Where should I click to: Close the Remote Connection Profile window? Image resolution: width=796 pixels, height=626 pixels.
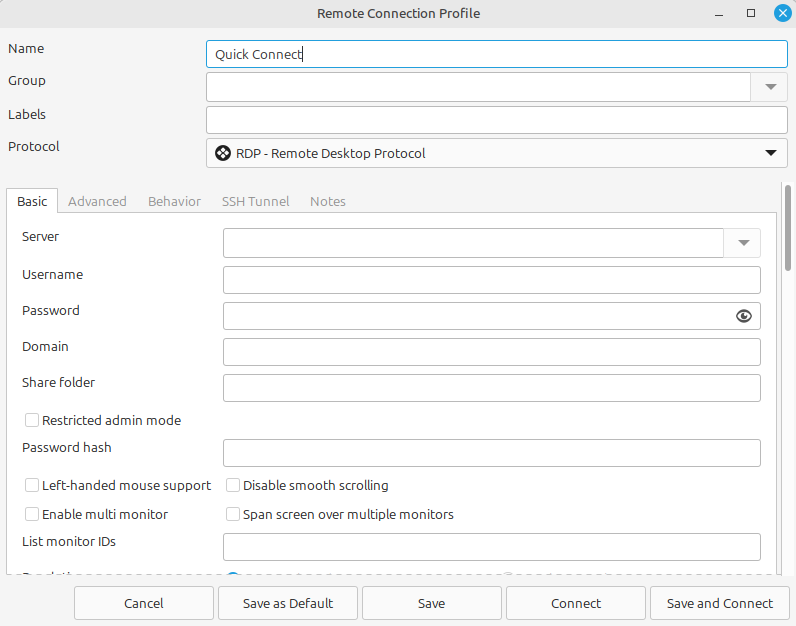[x=780, y=14]
